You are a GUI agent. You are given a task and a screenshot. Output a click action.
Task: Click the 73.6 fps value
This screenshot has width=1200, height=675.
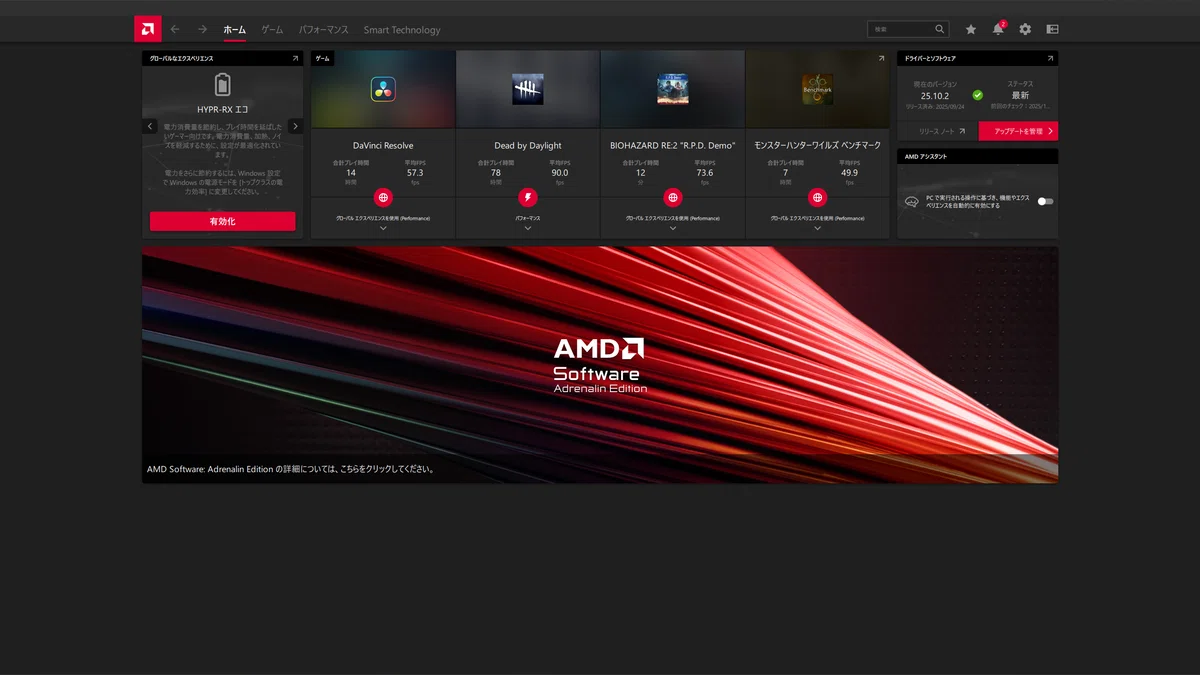click(705, 172)
